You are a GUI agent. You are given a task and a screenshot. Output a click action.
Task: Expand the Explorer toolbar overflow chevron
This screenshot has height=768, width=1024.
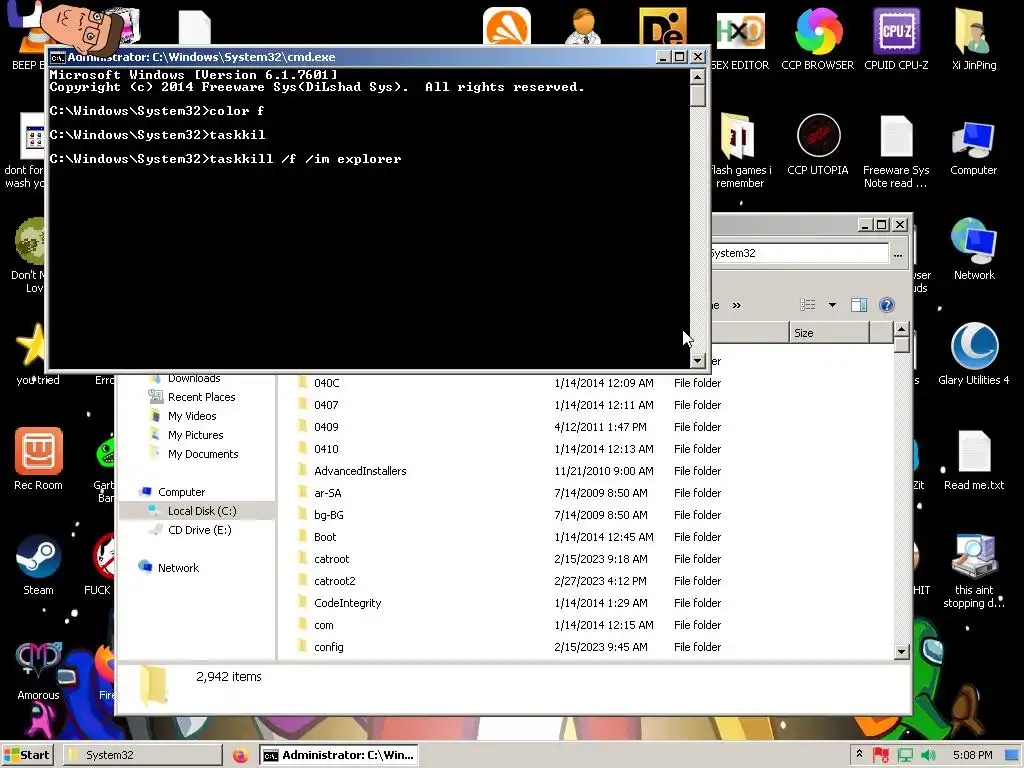[737, 305]
